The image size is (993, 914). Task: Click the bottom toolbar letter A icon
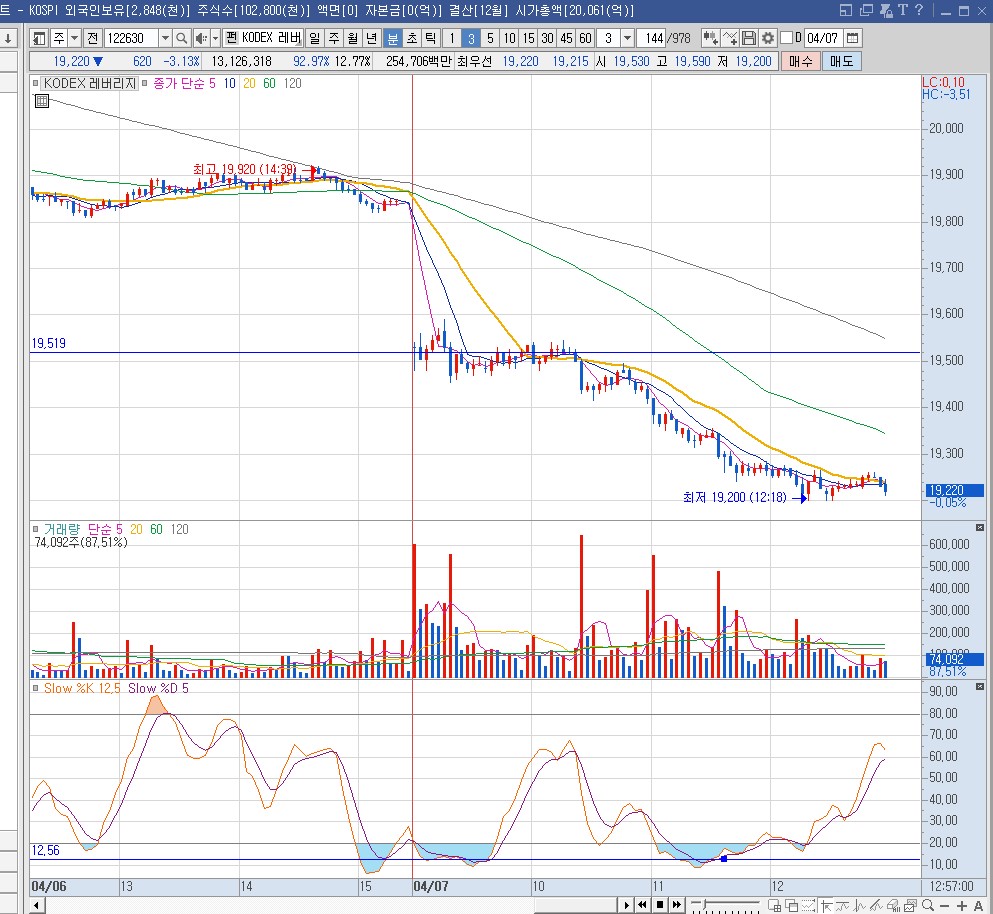point(978,906)
